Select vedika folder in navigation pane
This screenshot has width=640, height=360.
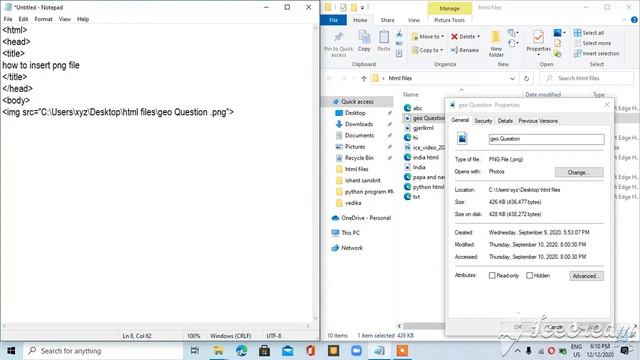(x=353, y=203)
